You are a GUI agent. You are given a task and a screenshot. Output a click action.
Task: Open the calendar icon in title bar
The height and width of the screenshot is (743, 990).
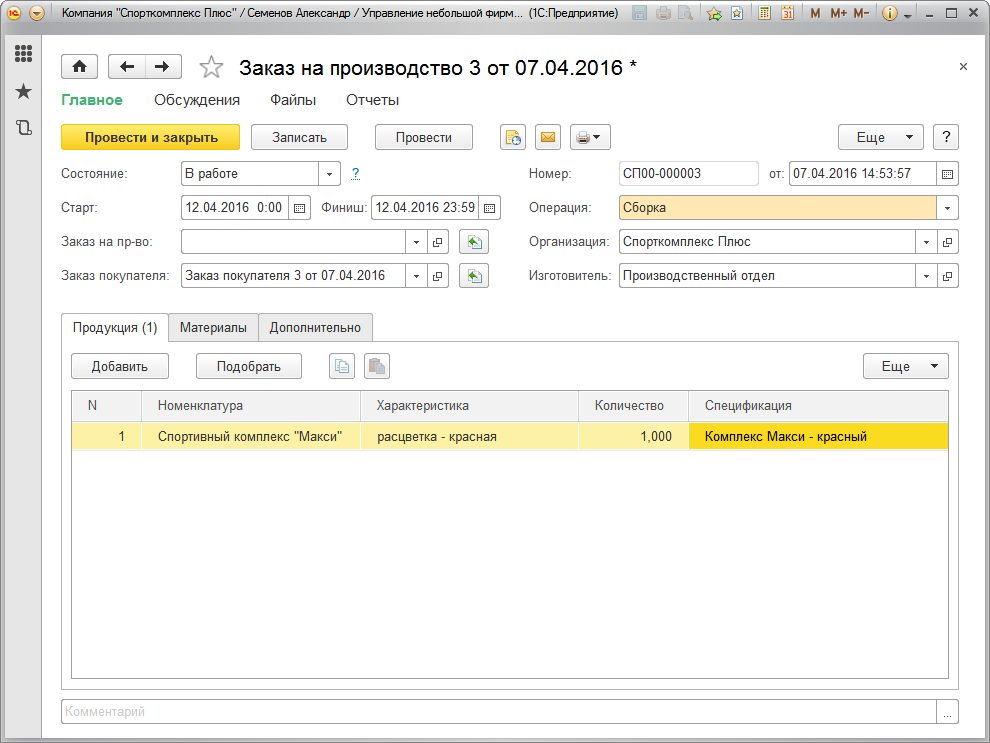[787, 14]
